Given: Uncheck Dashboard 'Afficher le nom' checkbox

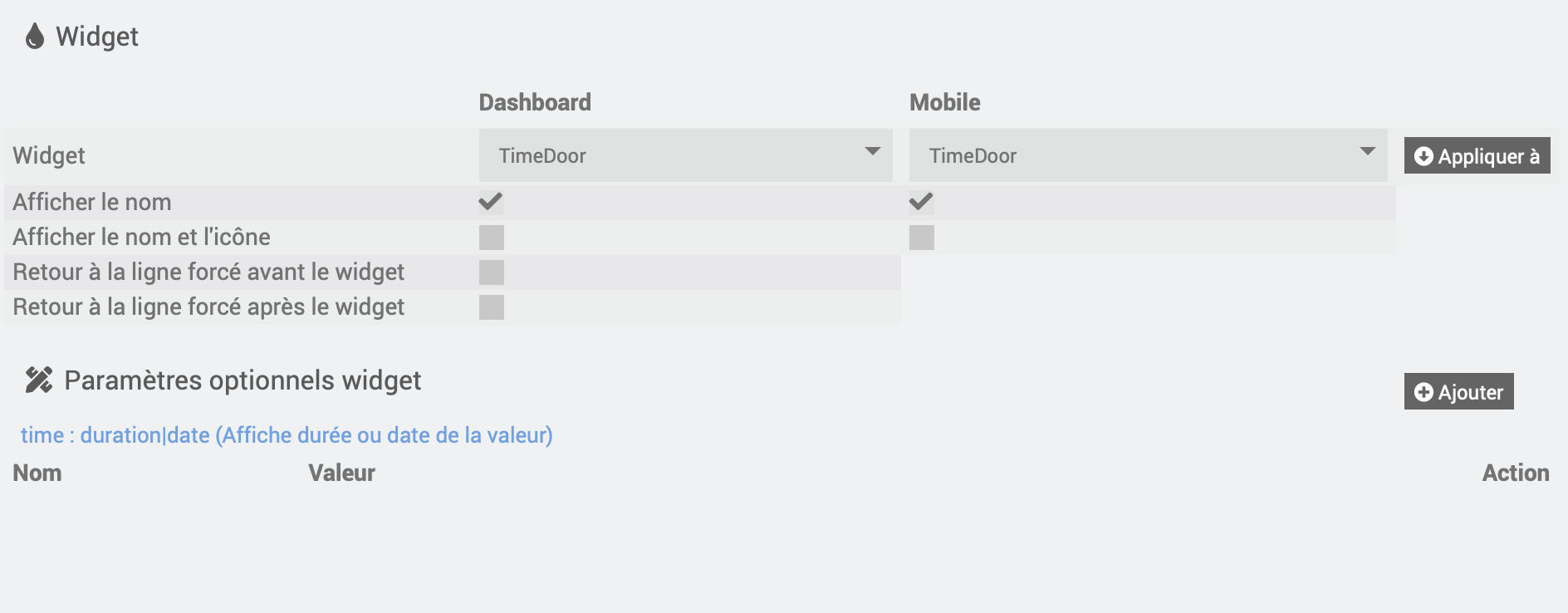Looking at the screenshot, I should 491,202.
